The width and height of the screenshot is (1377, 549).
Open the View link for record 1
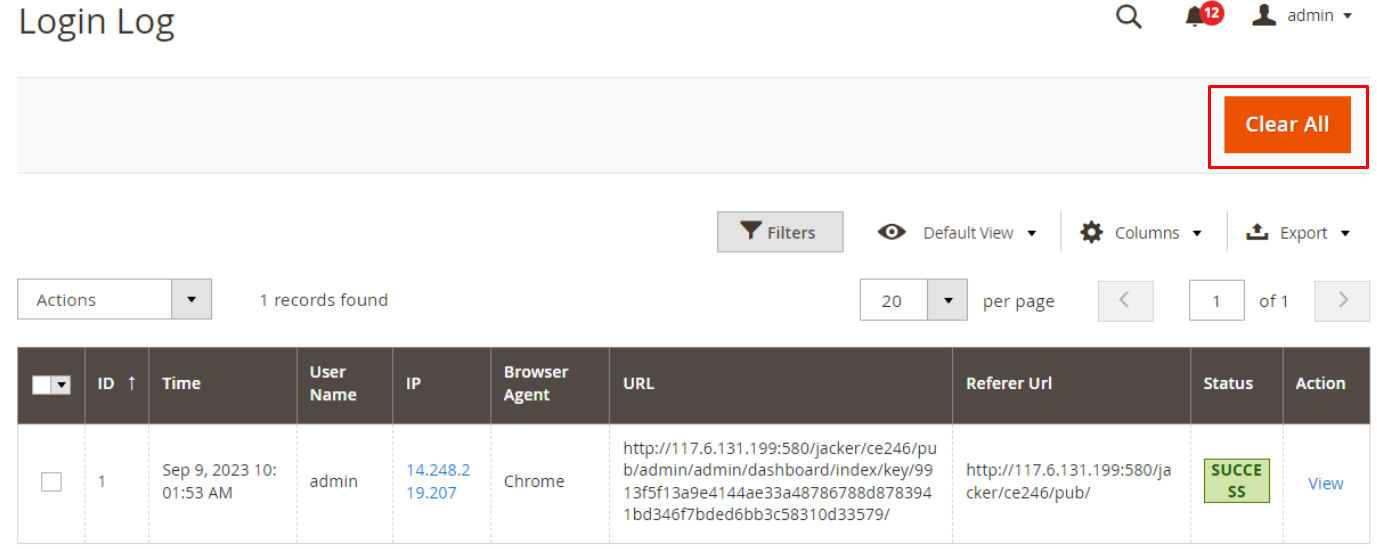[x=1325, y=483]
